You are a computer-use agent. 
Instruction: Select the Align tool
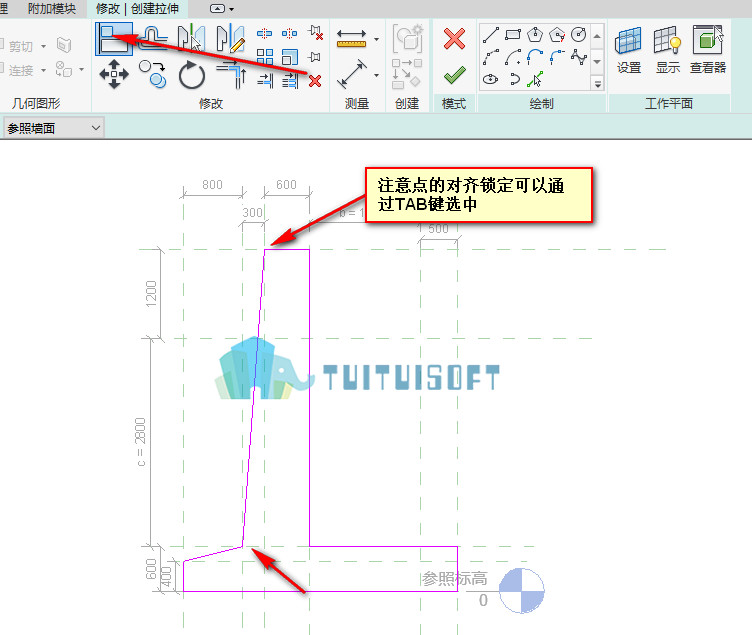point(114,39)
